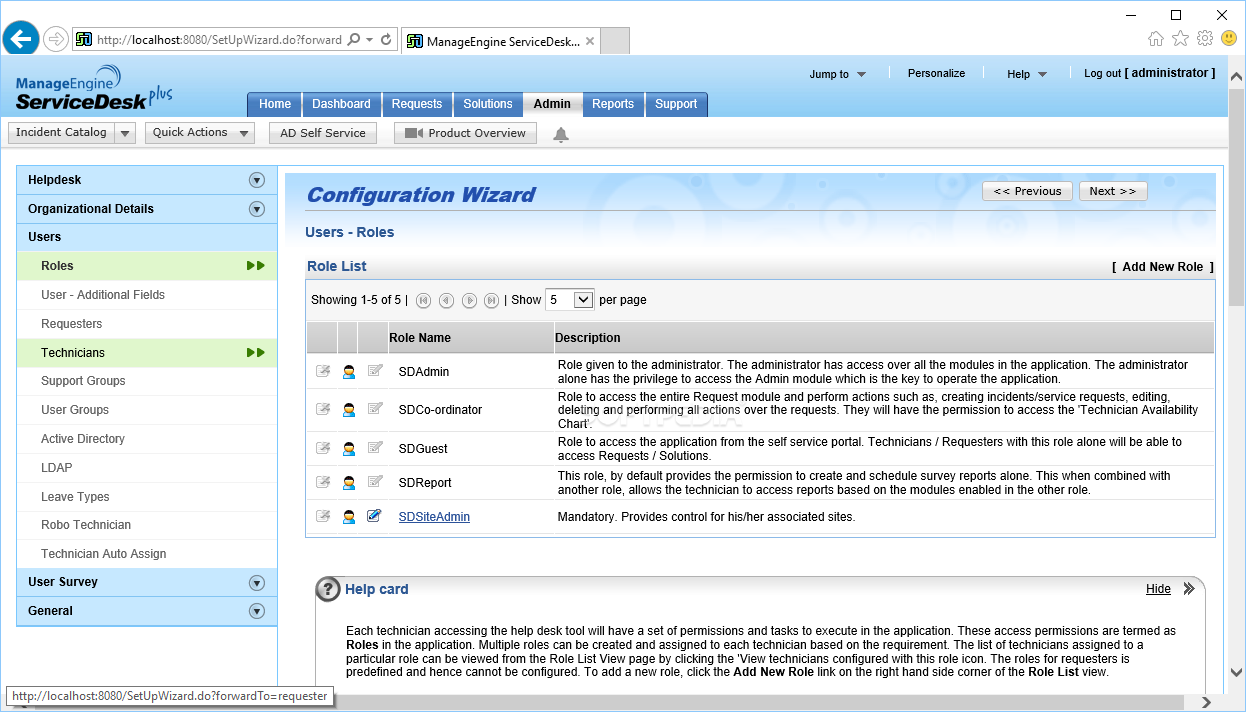Open the notifications bell icon
The image size is (1246, 712).
coord(561,134)
